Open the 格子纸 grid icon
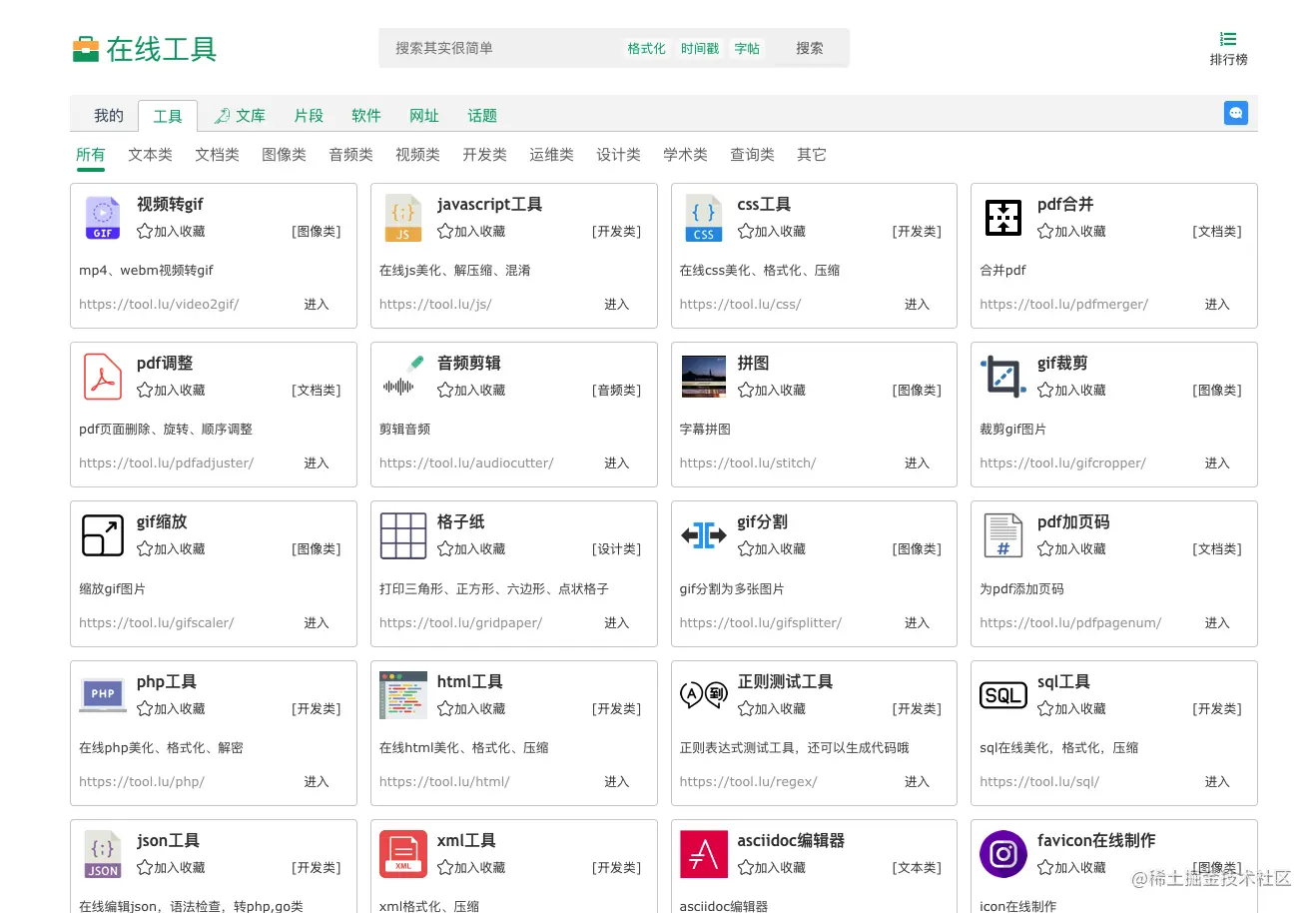This screenshot has width=1316, height=913. [403, 535]
